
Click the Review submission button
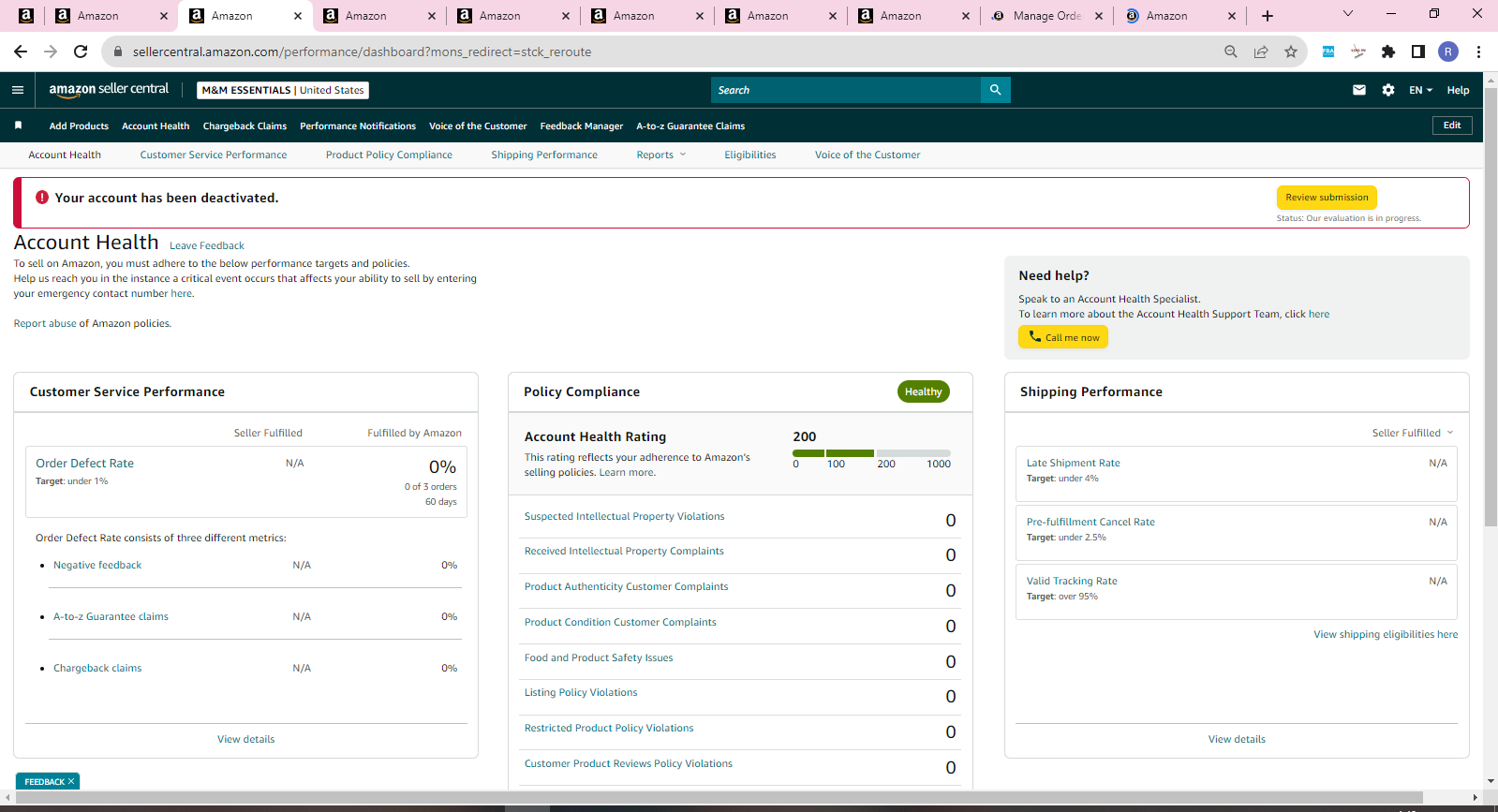[x=1327, y=198]
